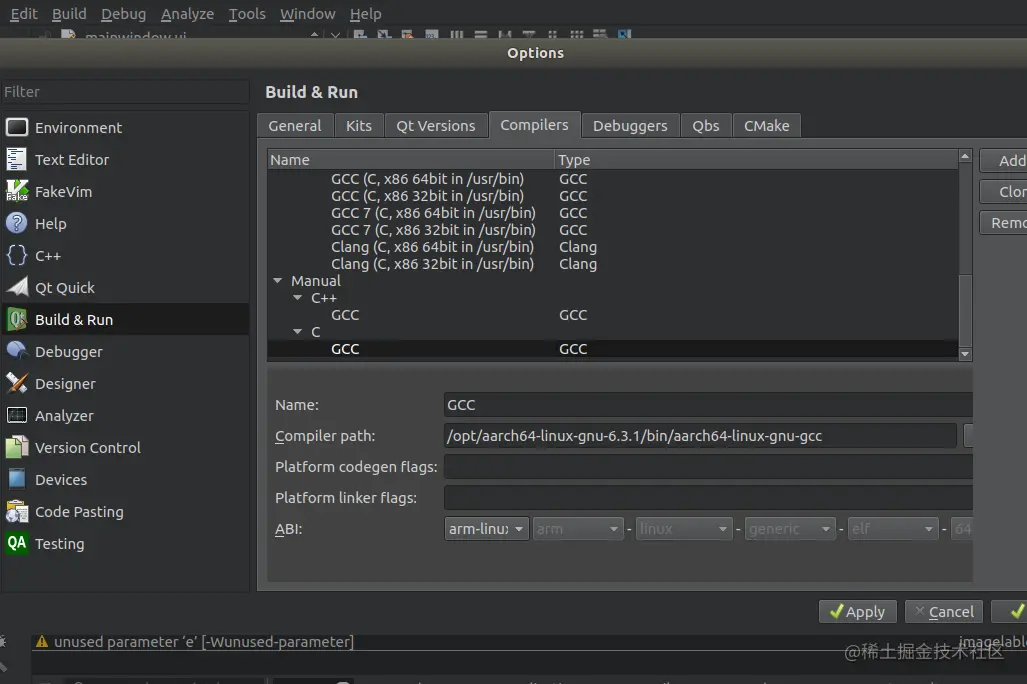This screenshot has height=684, width=1027.
Task: Collapse the C++ node under Manual
Action: (298, 297)
